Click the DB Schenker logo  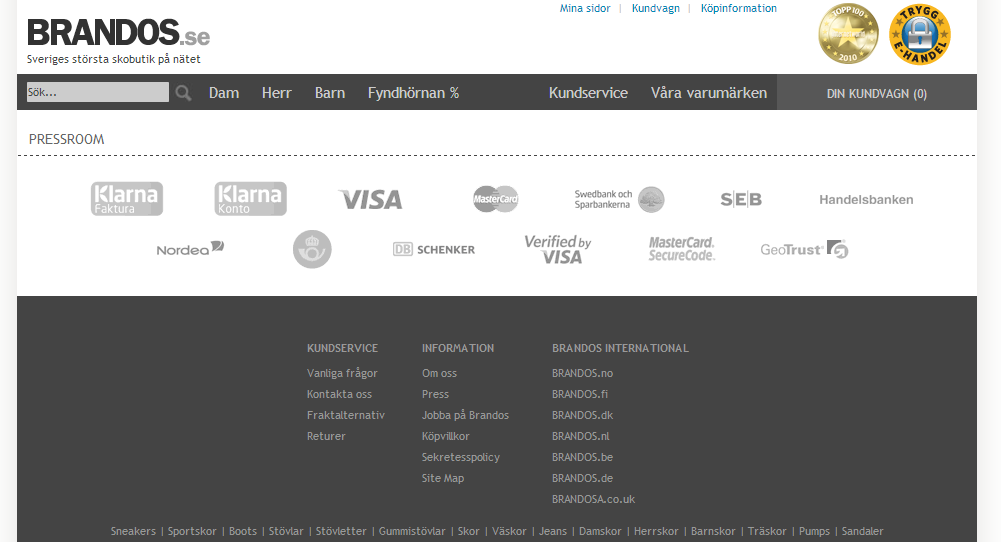pyautogui.click(x=434, y=250)
